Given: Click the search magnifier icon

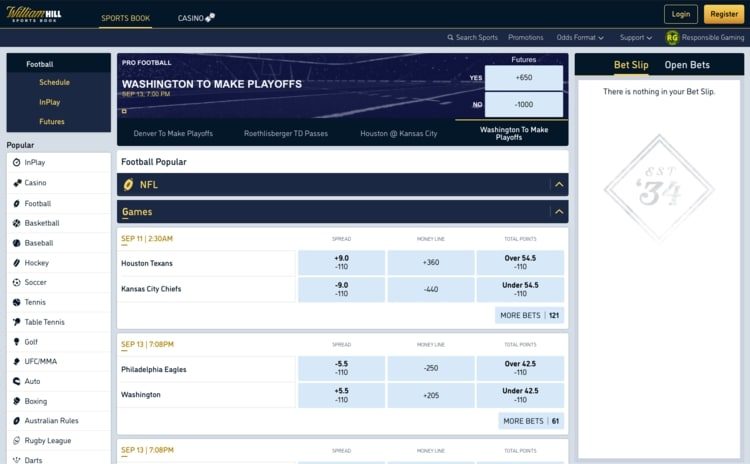Looking at the screenshot, I should tap(450, 37).
